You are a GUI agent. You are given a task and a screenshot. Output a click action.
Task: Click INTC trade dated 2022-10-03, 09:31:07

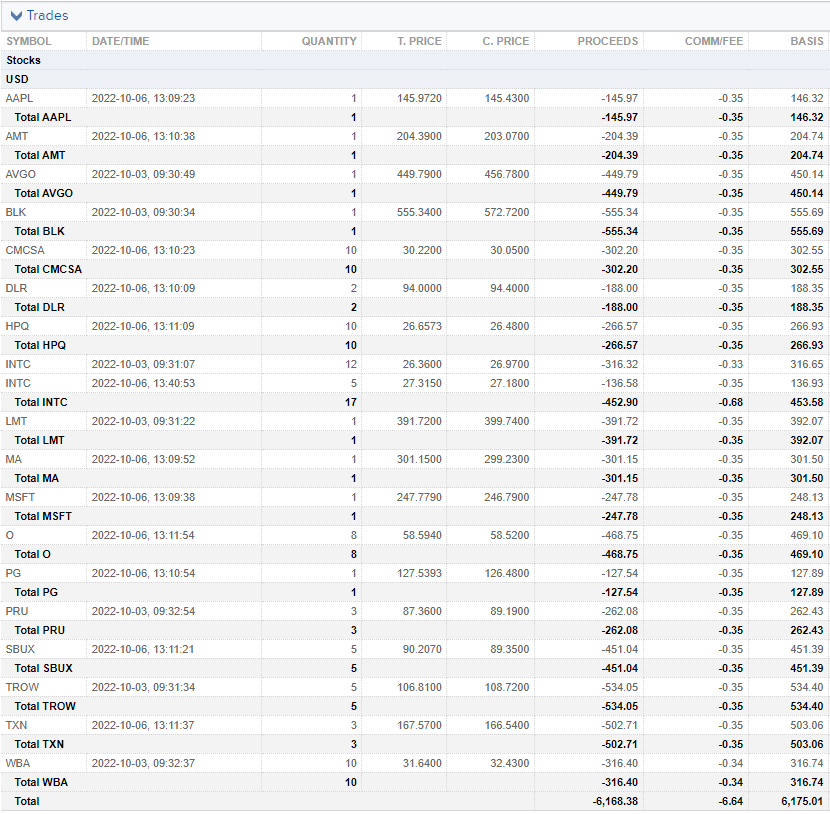[143, 365]
